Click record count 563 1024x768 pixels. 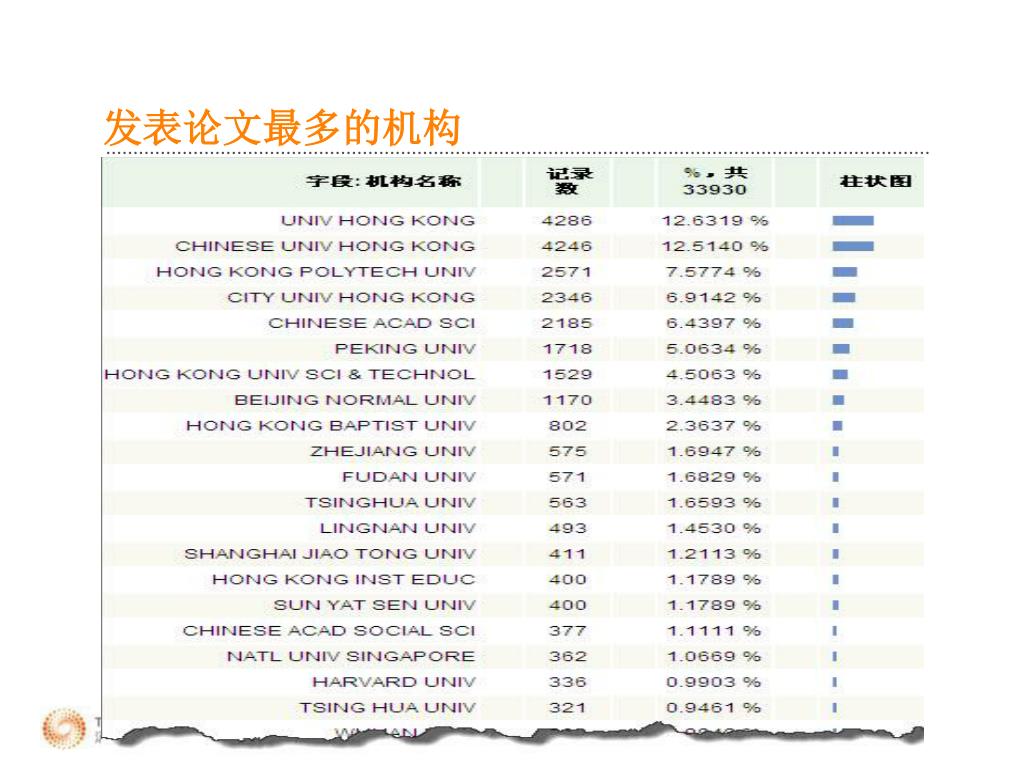568,502
